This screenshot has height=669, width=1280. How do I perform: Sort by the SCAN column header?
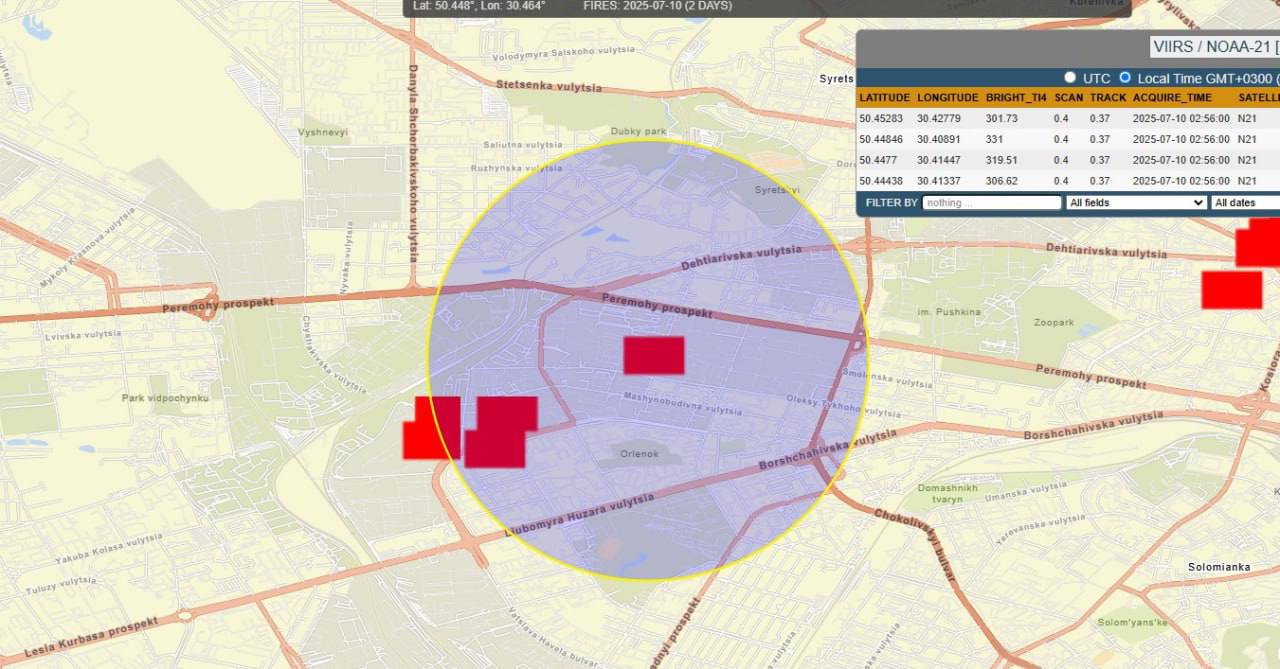(1068, 98)
